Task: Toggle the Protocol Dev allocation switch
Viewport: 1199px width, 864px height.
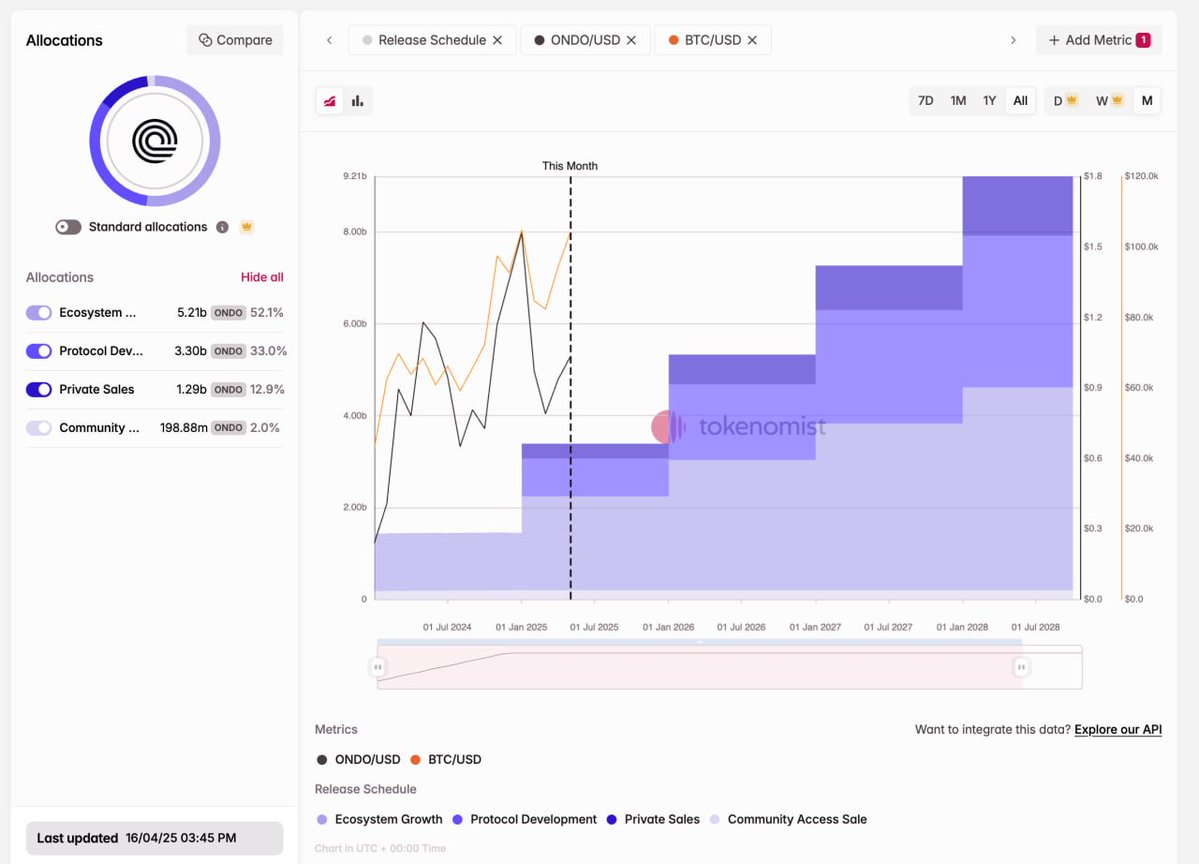Action: (39, 351)
